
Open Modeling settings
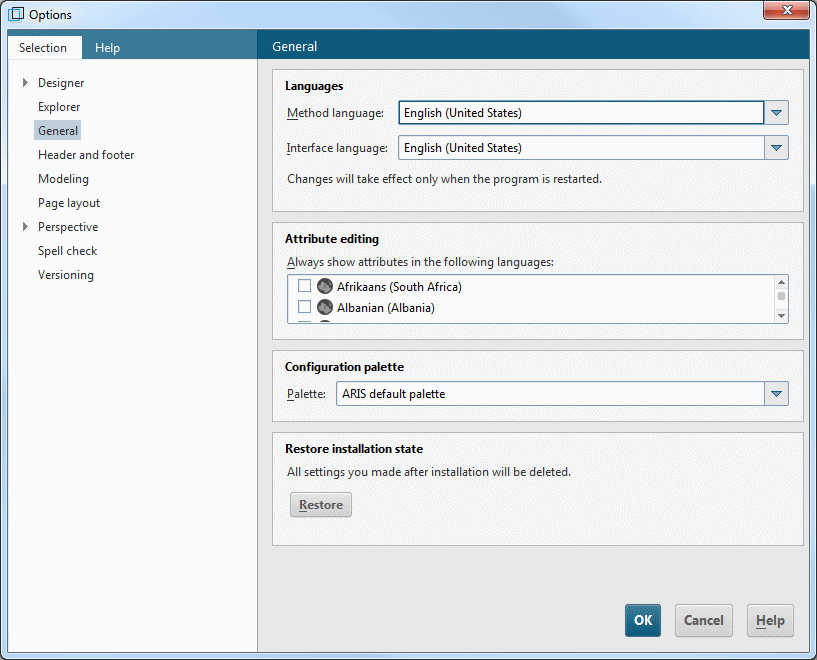(63, 179)
